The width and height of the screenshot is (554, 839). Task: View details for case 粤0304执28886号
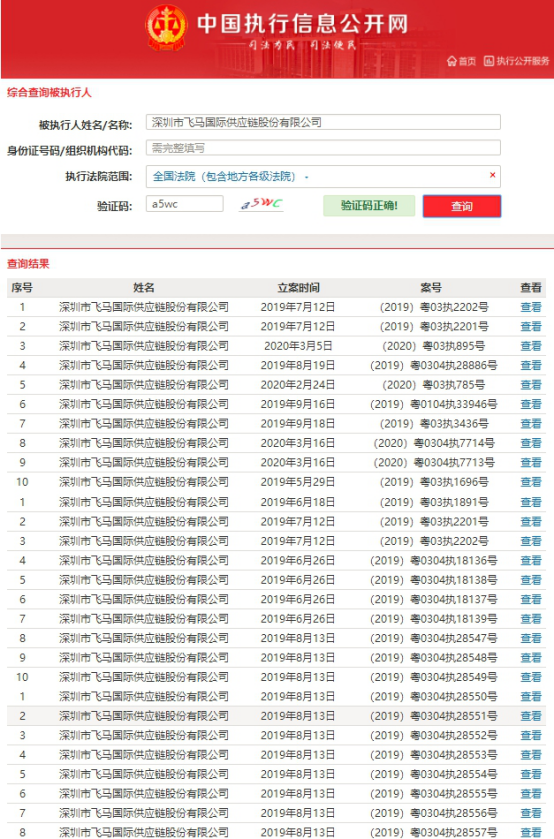(x=531, y=365)
